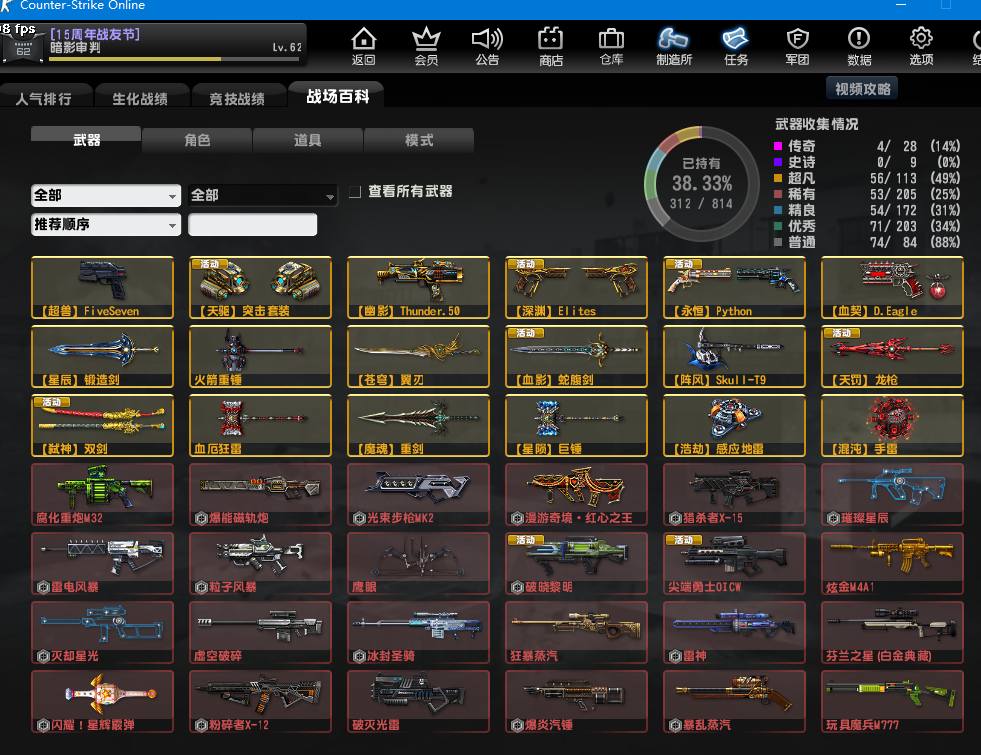Select the 人气排行 tab
Screen dimensions: 981x755
click(x=44, y=98)
